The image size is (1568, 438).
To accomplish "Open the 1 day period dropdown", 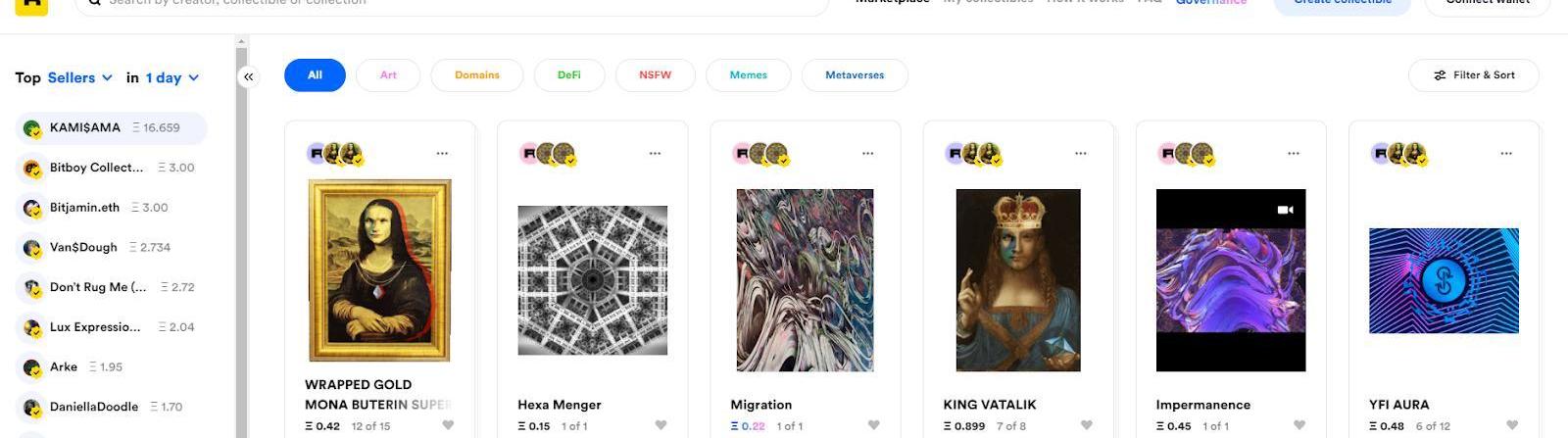I will coord(172,77).
